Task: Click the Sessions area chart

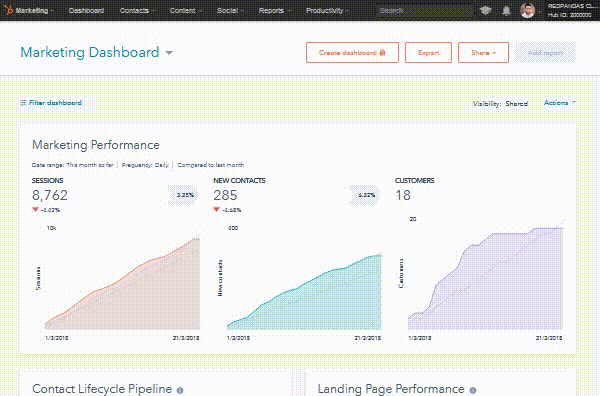Action: click(122, 283)
